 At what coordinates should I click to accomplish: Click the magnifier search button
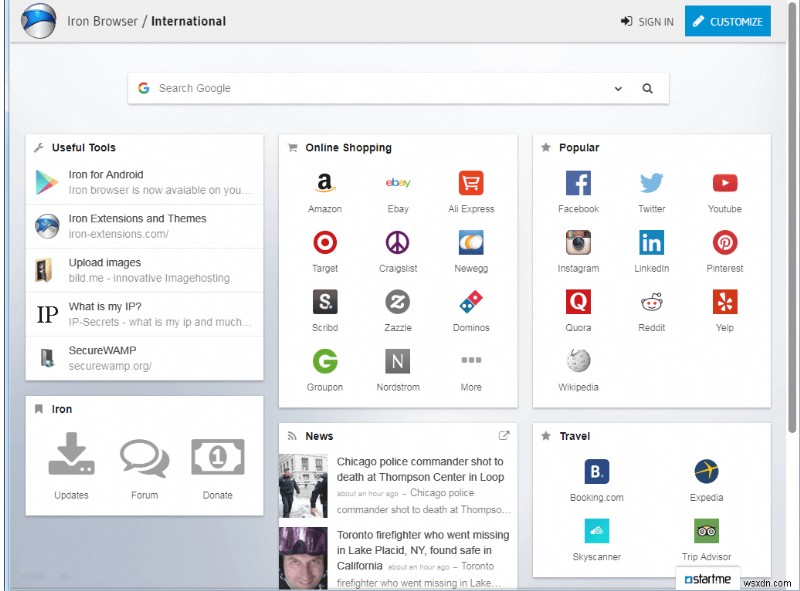[647, 88]
